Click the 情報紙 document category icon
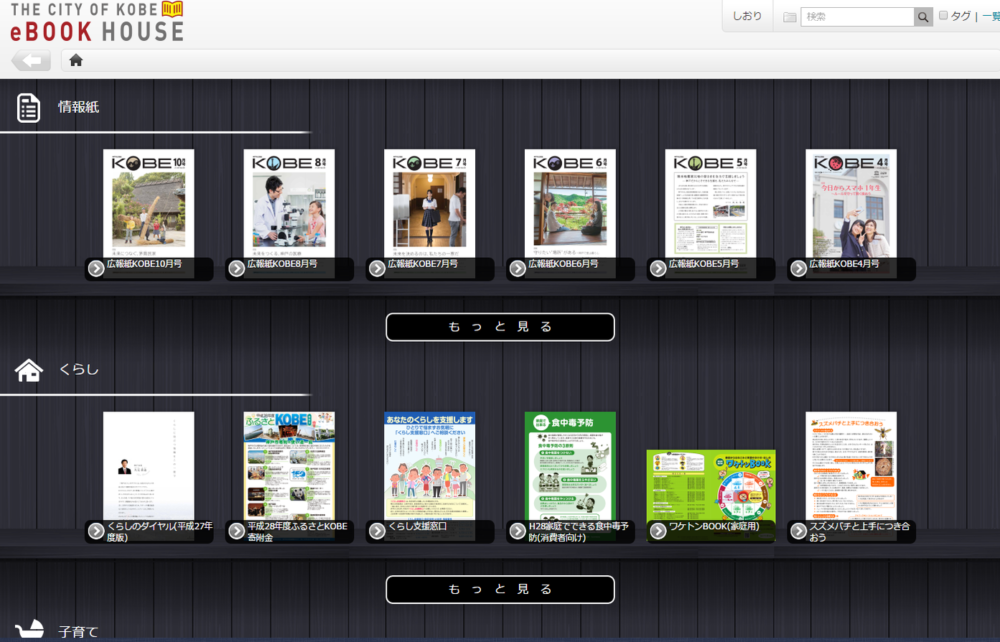Viewport: 1000px width, 642px height. (x=28, y=107)
